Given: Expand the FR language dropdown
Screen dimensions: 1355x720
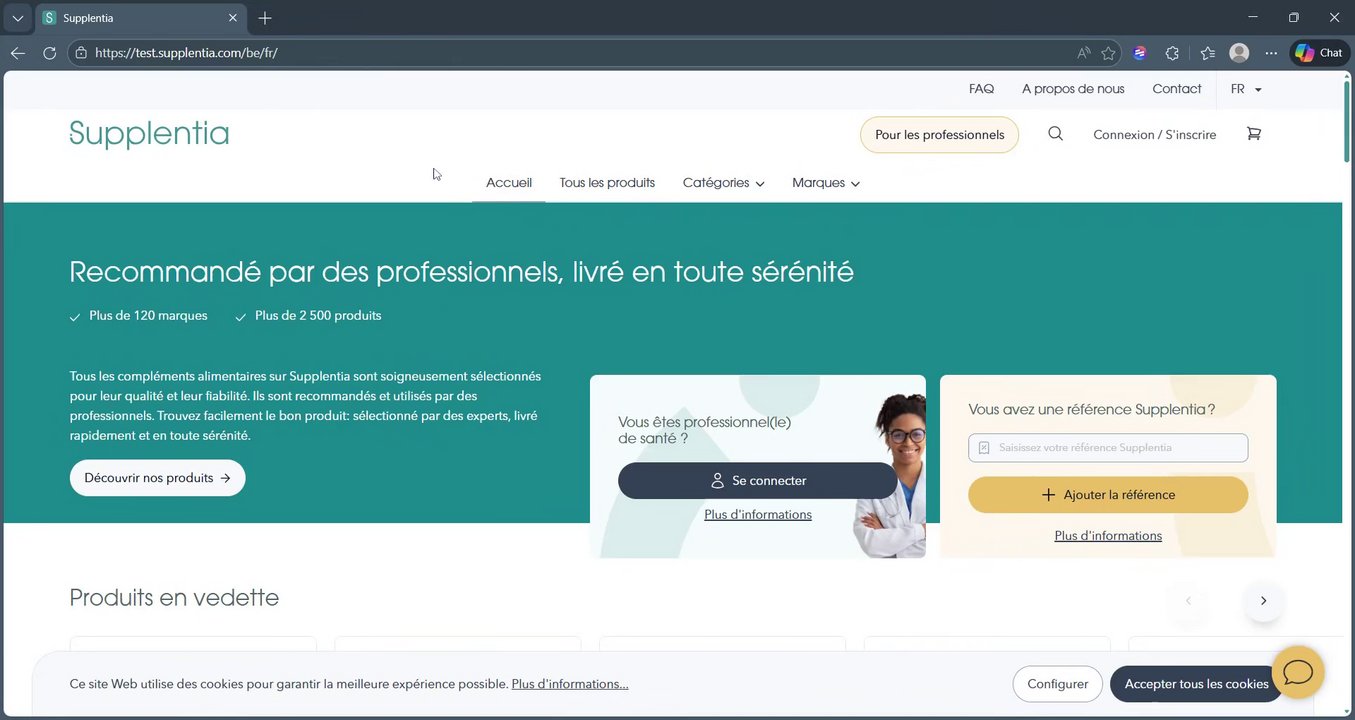Looking at the screenshot, I should [1246, 89].
